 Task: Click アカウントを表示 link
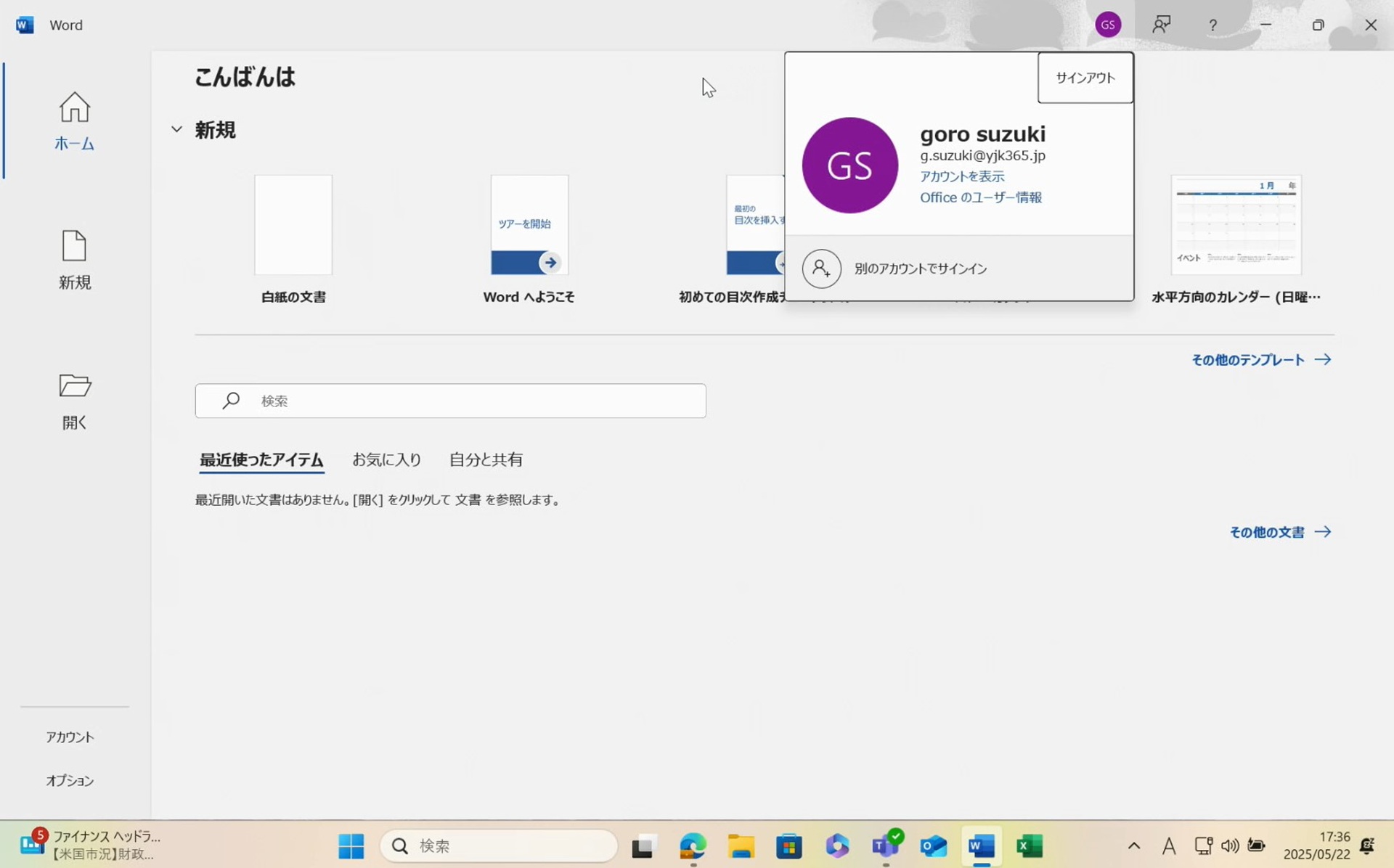(x=962, y=176)
